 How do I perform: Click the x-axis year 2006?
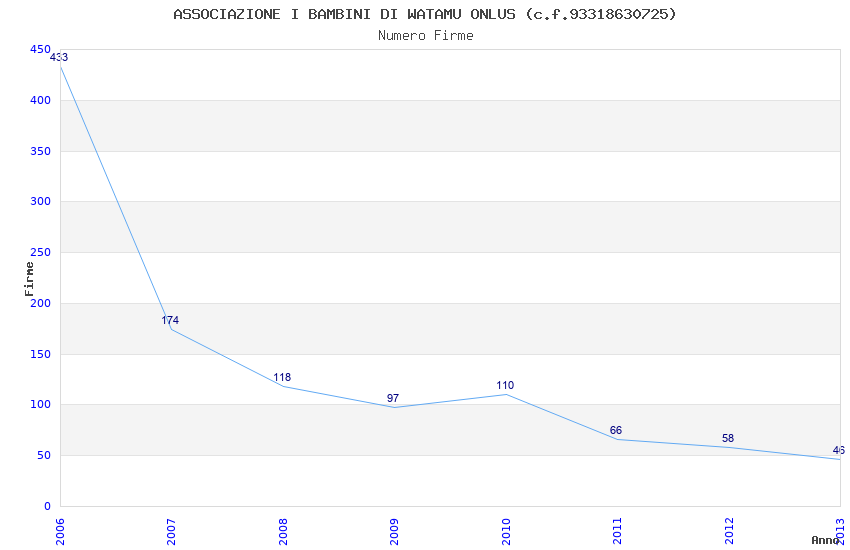click(60, 532)
